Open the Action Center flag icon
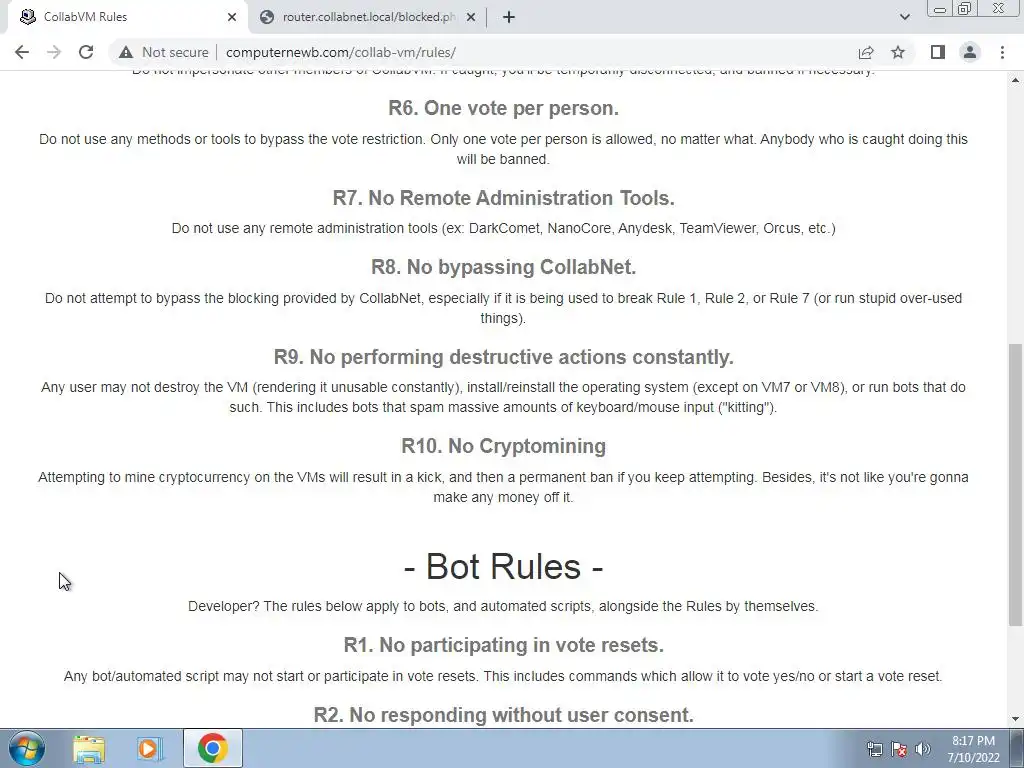Screen dimensions: 1024x768 point(899,749)
